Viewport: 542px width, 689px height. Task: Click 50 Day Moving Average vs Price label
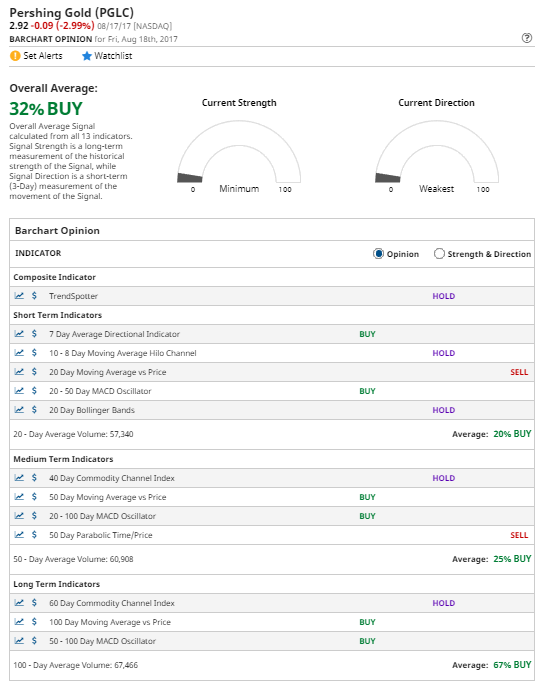(108, 497)
